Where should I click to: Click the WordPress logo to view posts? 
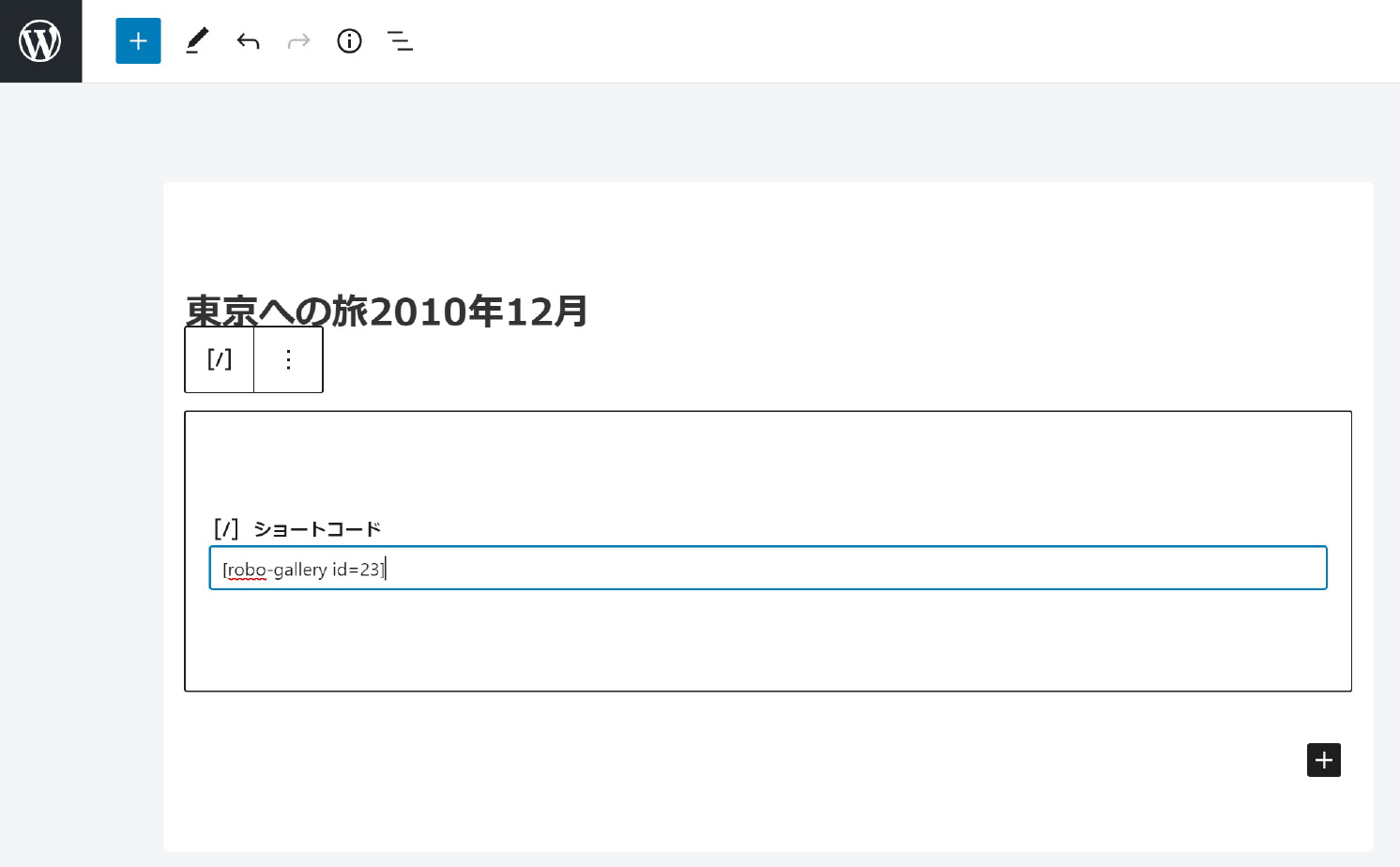(40, 41)
